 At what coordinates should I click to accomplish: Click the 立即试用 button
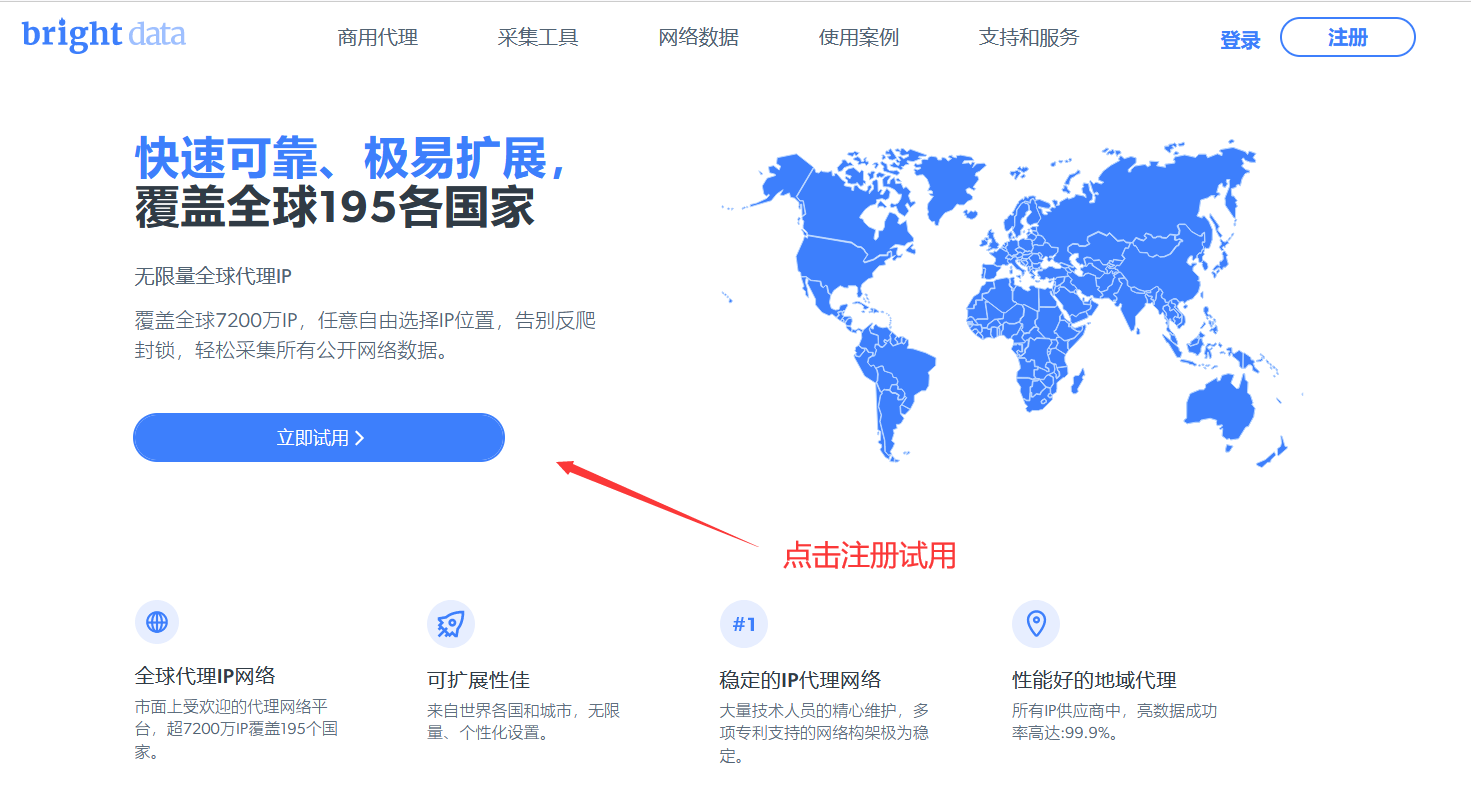click(x=318, y=437)
